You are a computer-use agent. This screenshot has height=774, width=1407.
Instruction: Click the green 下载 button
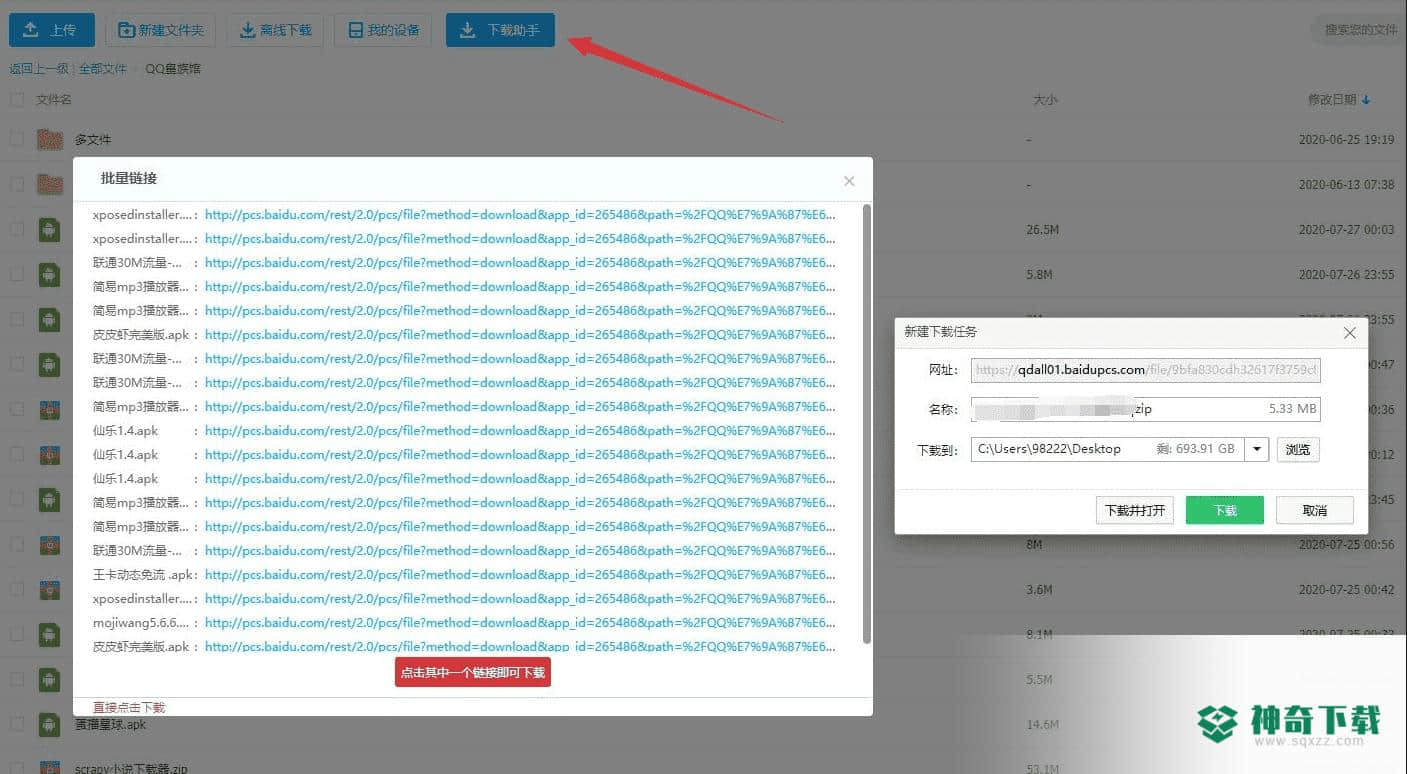(x=1225, y=510)
